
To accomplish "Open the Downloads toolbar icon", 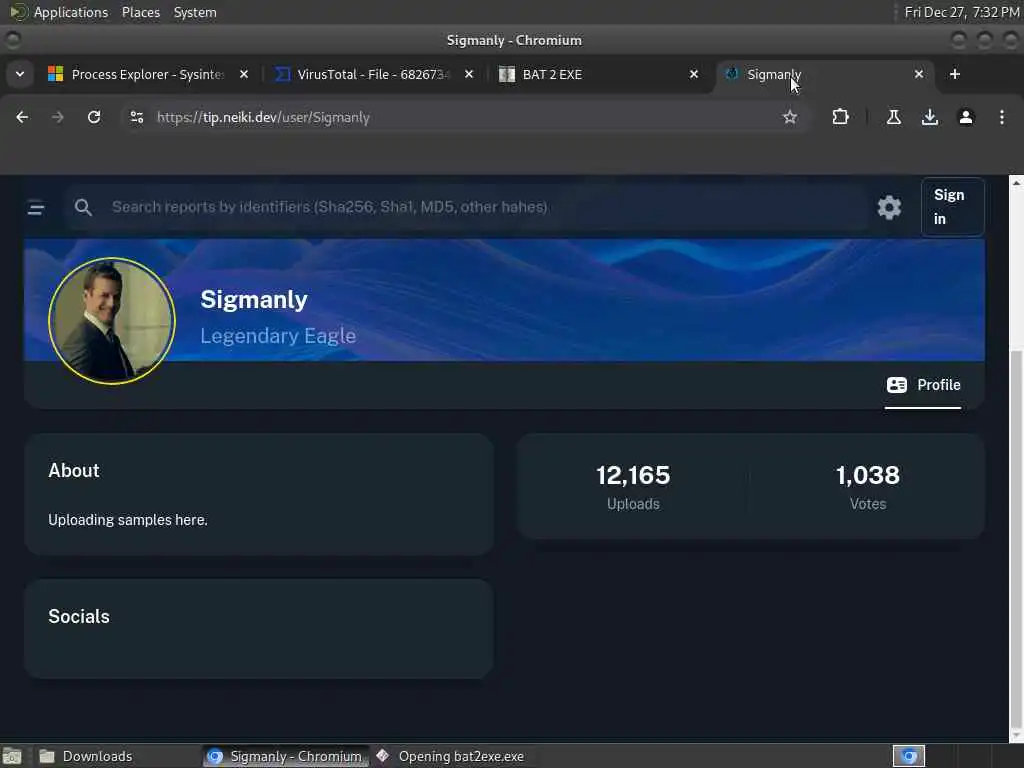I will click(x=929, y=117).
